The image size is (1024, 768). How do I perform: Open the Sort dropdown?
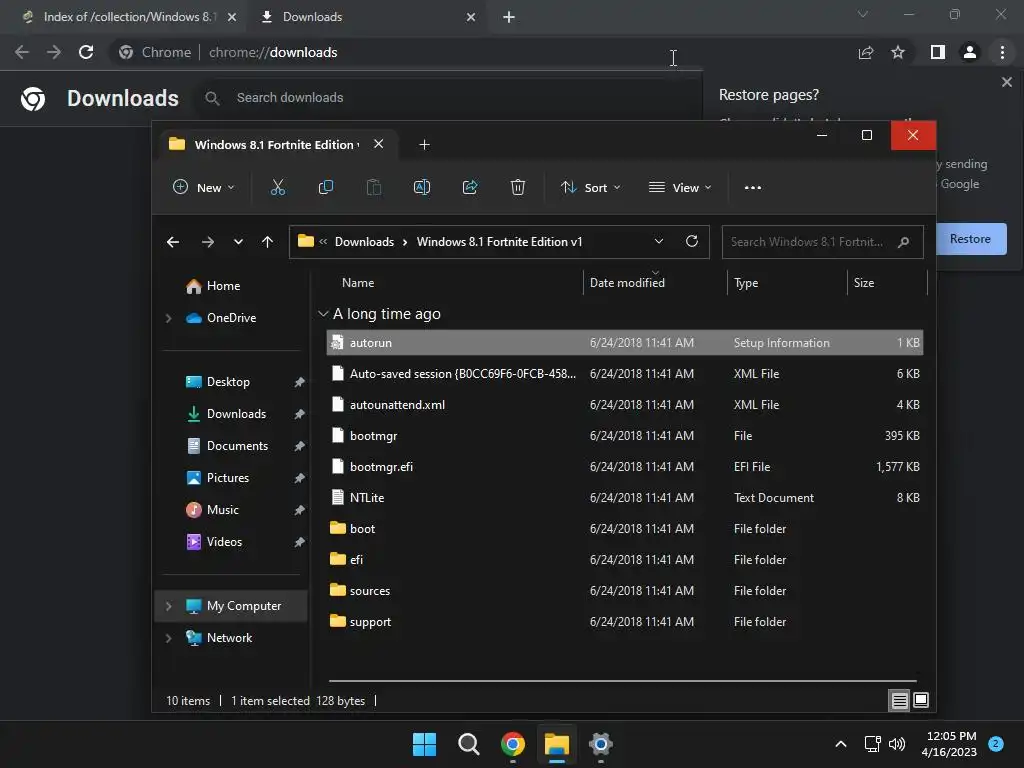coord(591,187)
